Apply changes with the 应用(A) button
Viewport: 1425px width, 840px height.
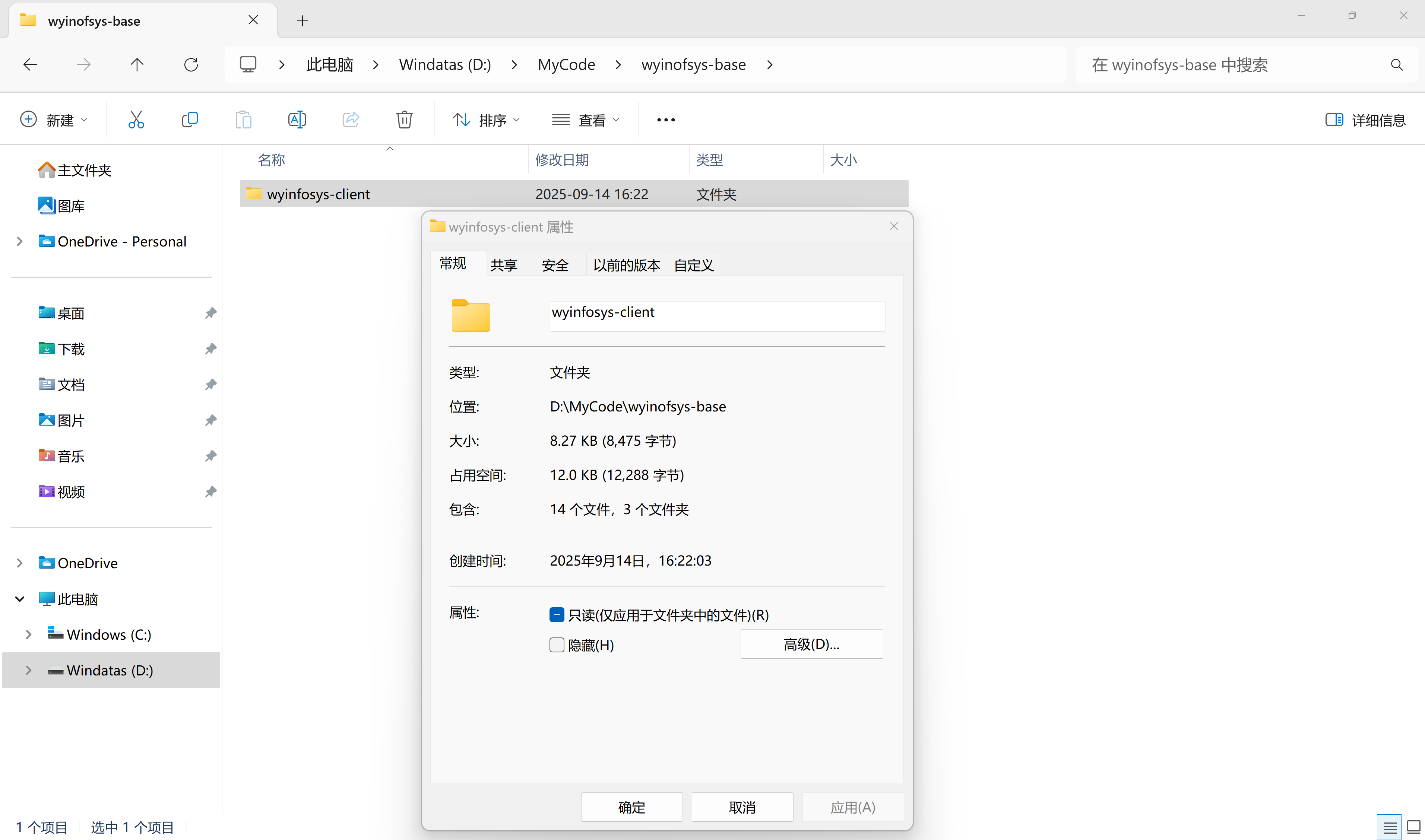pyautogui.click(x=853, y=806)
